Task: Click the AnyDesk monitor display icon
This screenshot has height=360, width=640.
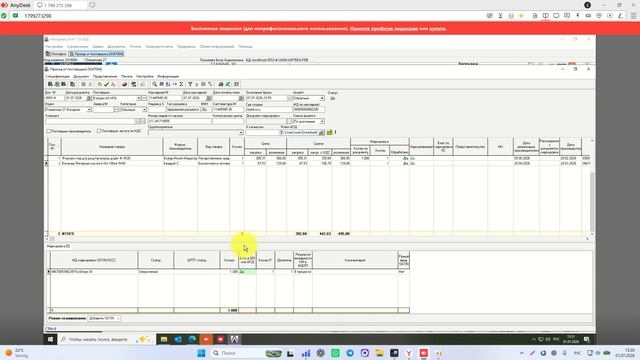Action: (556, 16)
